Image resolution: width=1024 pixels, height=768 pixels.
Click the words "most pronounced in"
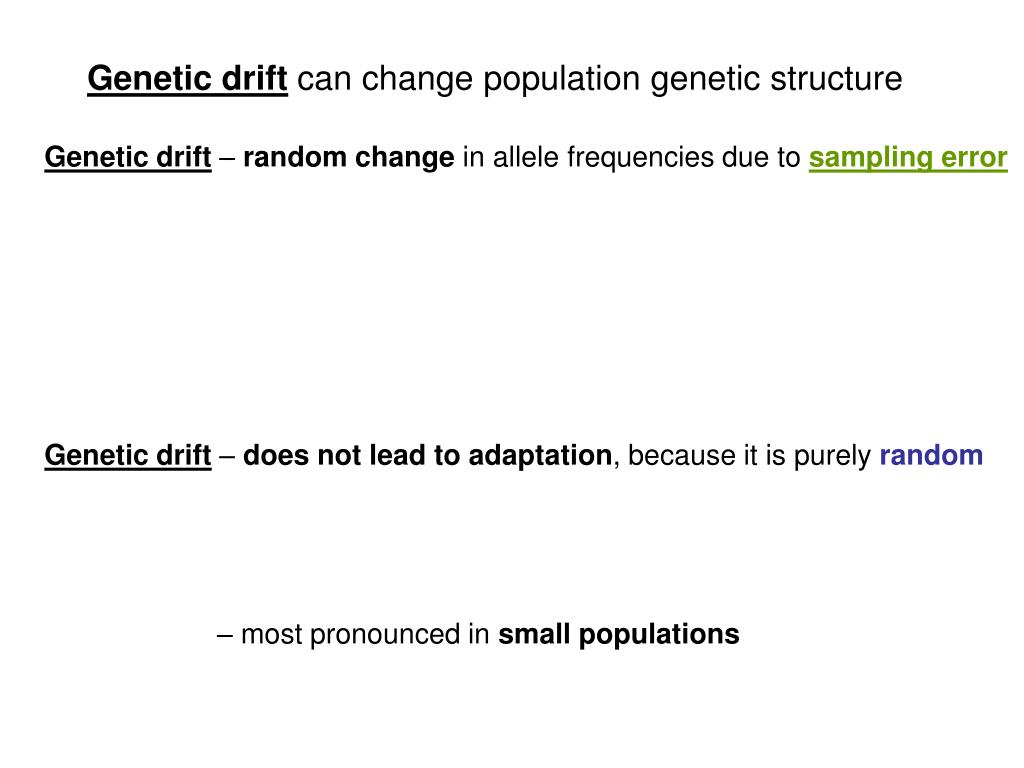(x=365, y=635)
